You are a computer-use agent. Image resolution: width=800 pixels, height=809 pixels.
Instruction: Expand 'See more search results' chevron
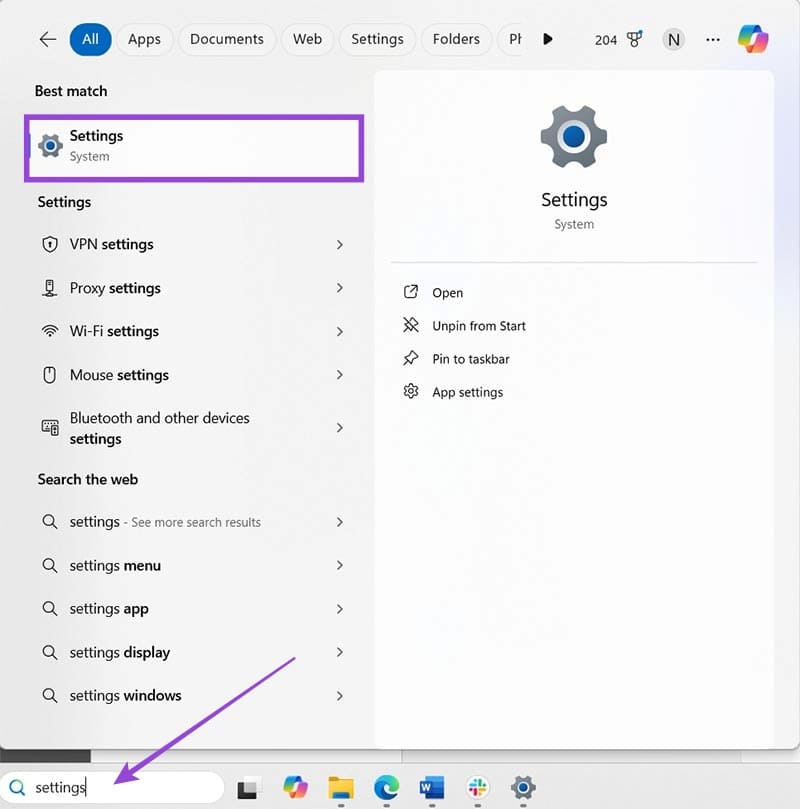[x=339, y=522]
